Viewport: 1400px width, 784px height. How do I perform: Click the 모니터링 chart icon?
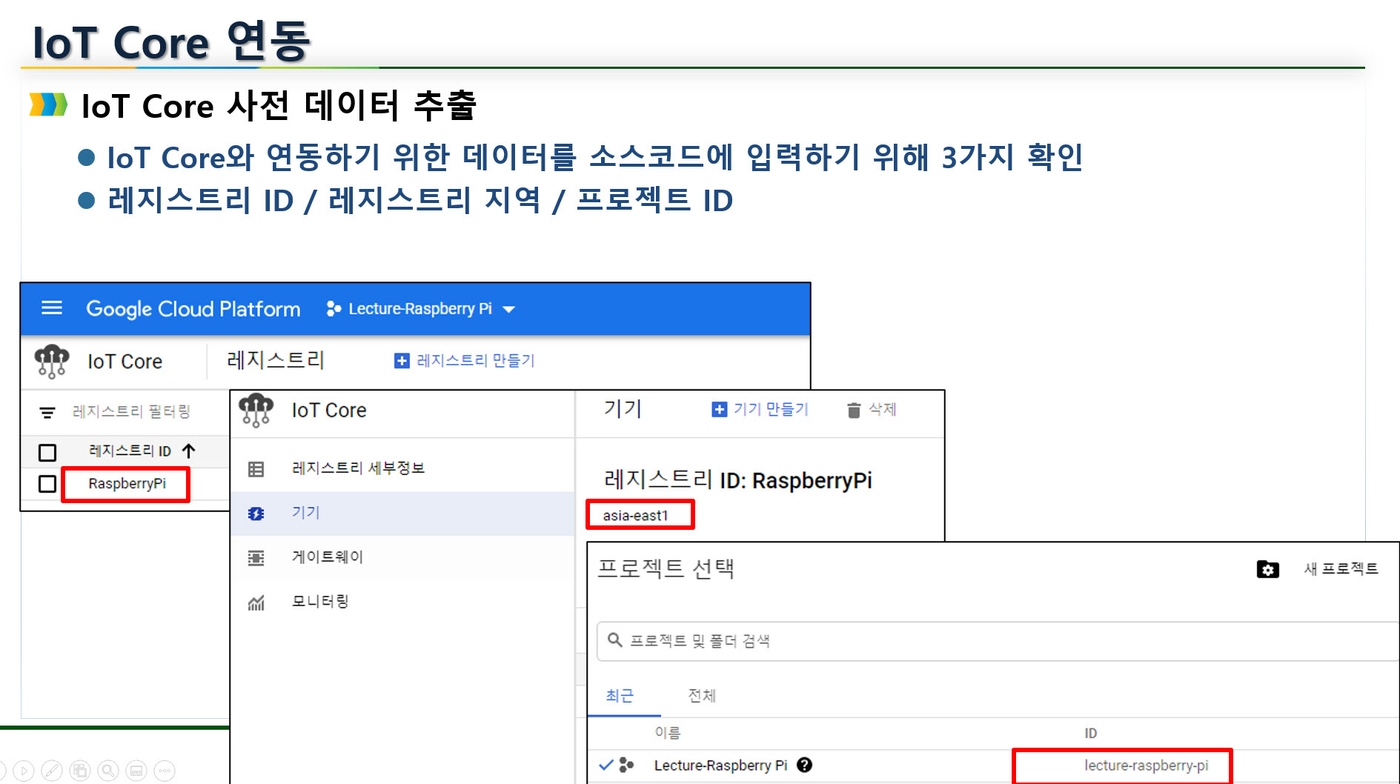[x=256, y=603]
